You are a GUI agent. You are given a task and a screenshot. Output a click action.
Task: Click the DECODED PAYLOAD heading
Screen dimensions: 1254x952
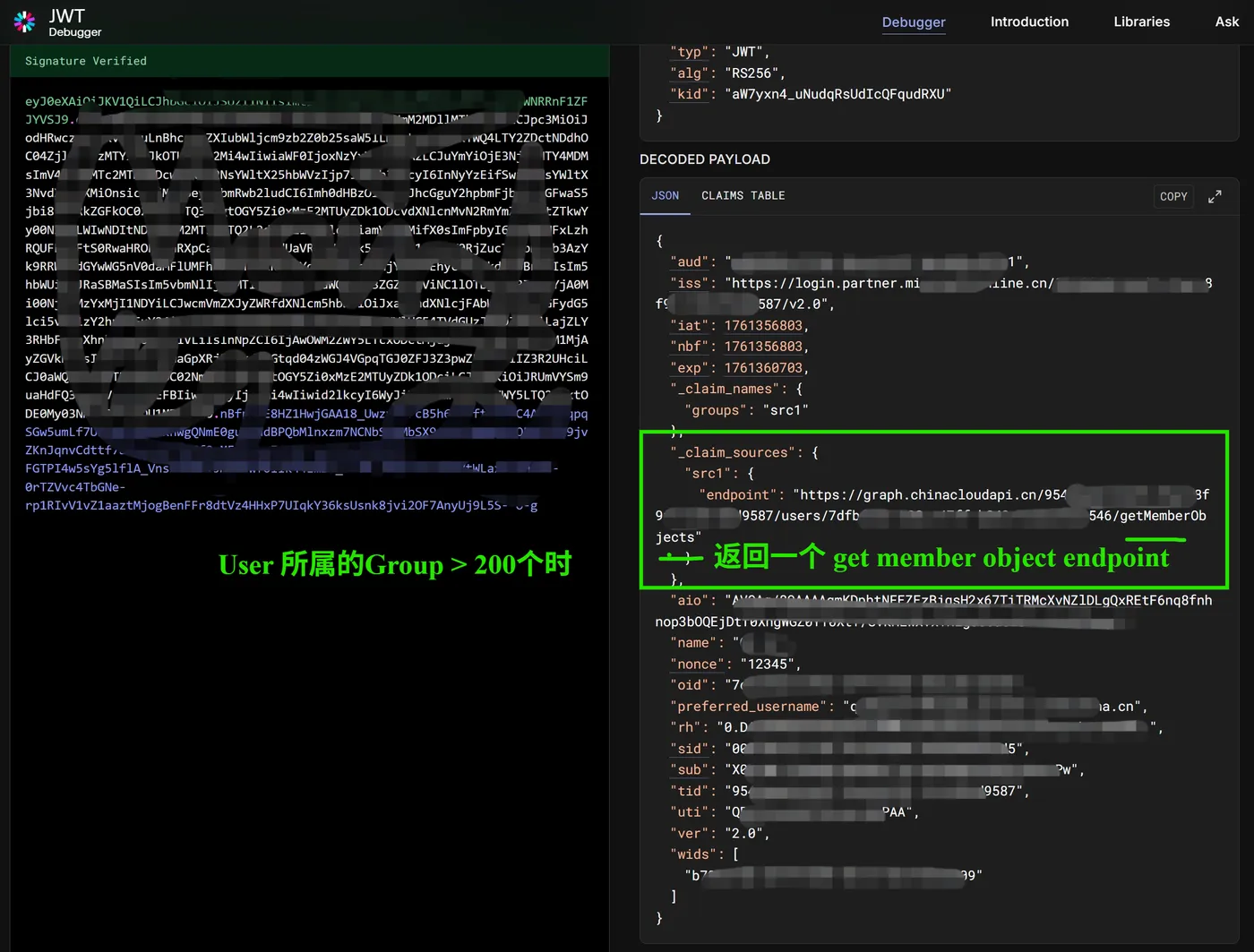[705, 159]
